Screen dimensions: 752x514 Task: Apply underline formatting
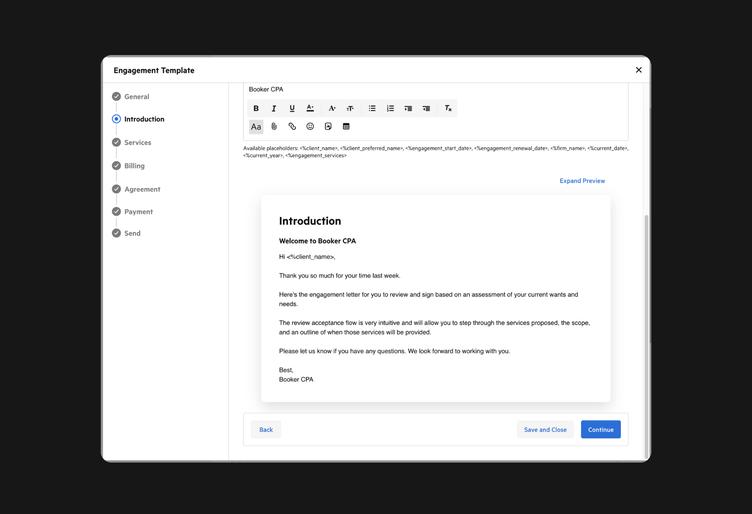click(x=292, y=108)
